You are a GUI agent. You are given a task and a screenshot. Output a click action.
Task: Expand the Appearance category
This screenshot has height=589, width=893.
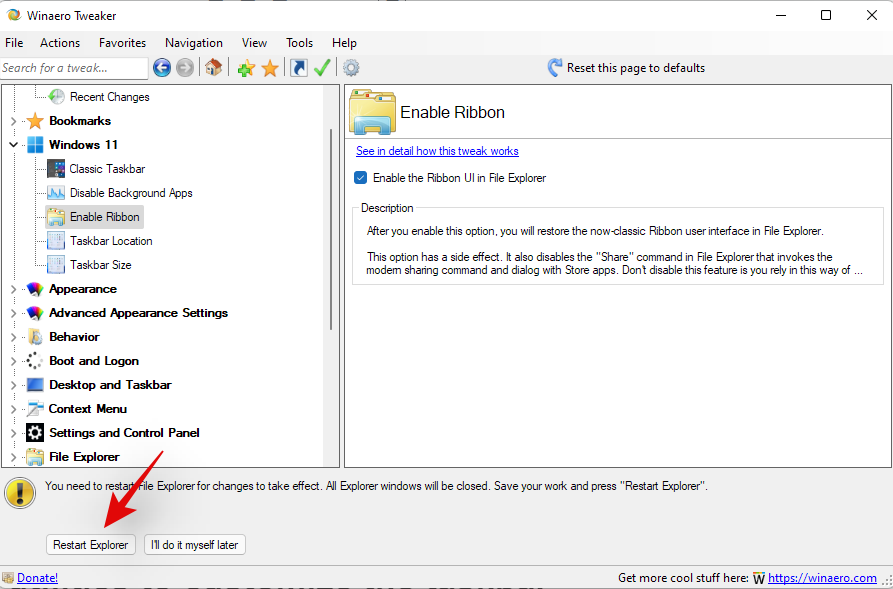(13, 289)
